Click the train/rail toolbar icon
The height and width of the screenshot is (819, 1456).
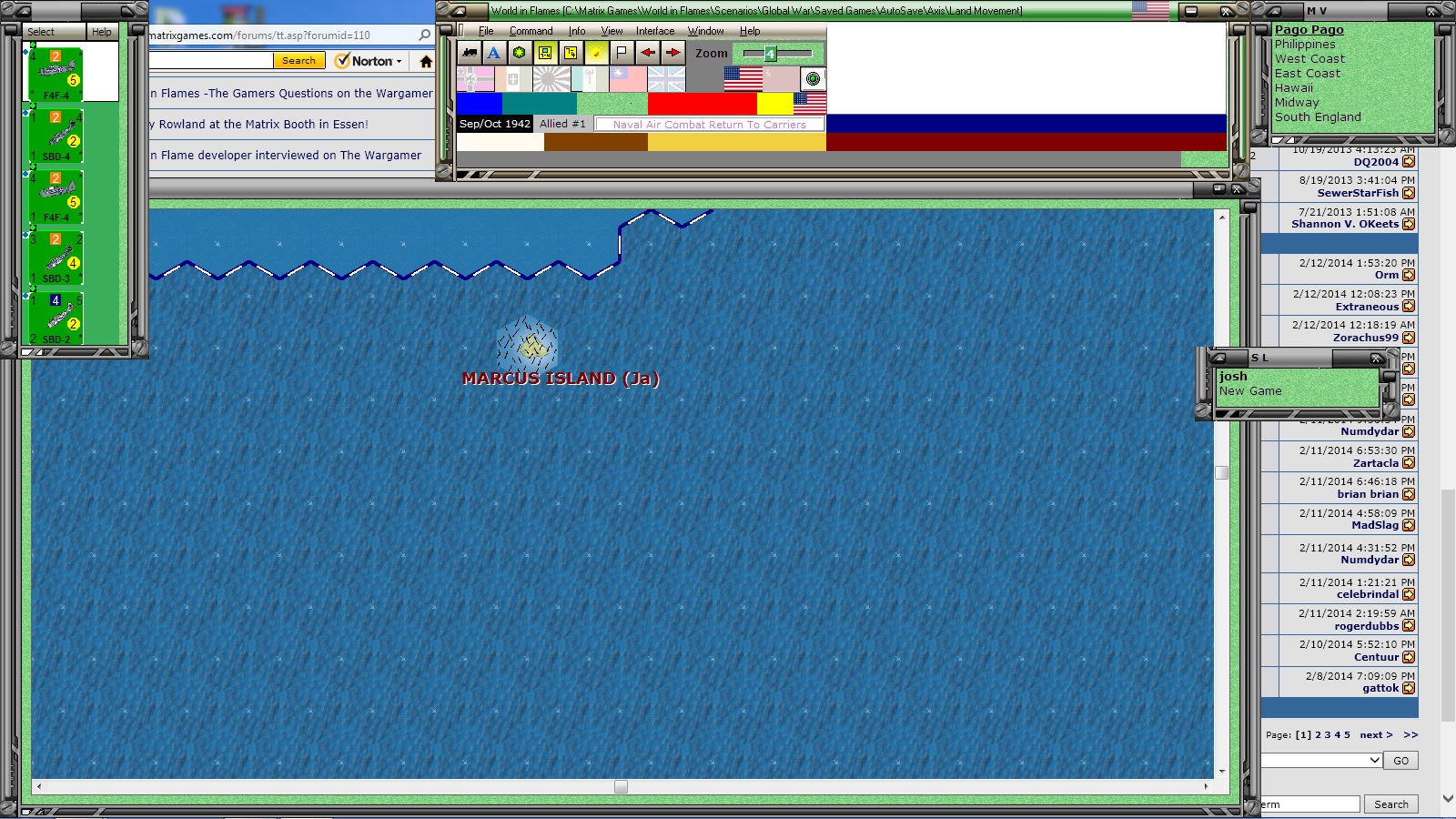(x=470, y=53)
